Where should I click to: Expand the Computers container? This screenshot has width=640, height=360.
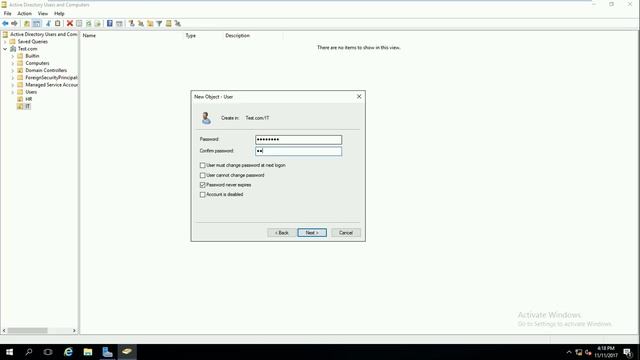point(13,63)
